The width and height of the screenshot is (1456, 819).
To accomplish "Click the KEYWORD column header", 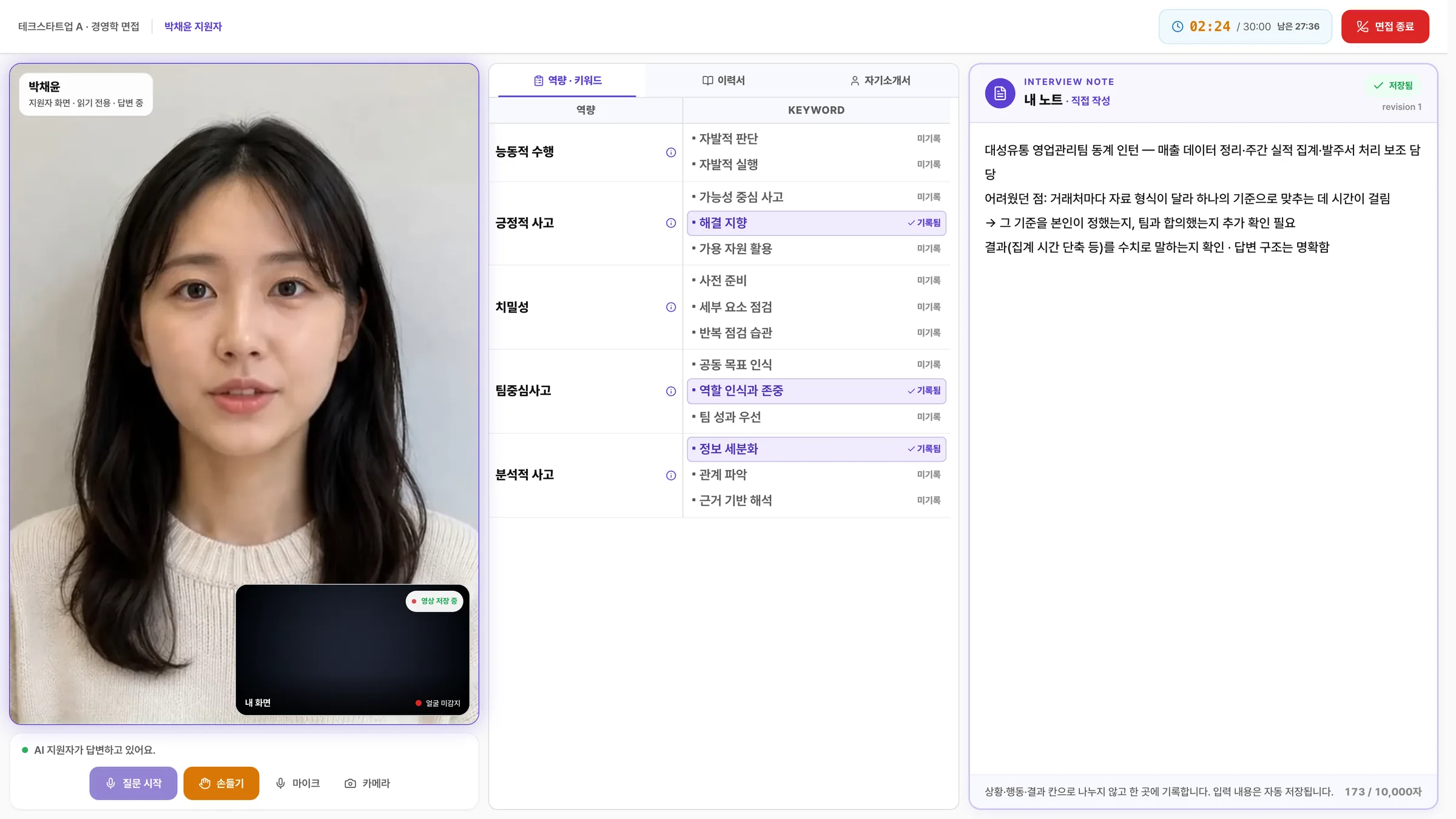I will (816, 110).
